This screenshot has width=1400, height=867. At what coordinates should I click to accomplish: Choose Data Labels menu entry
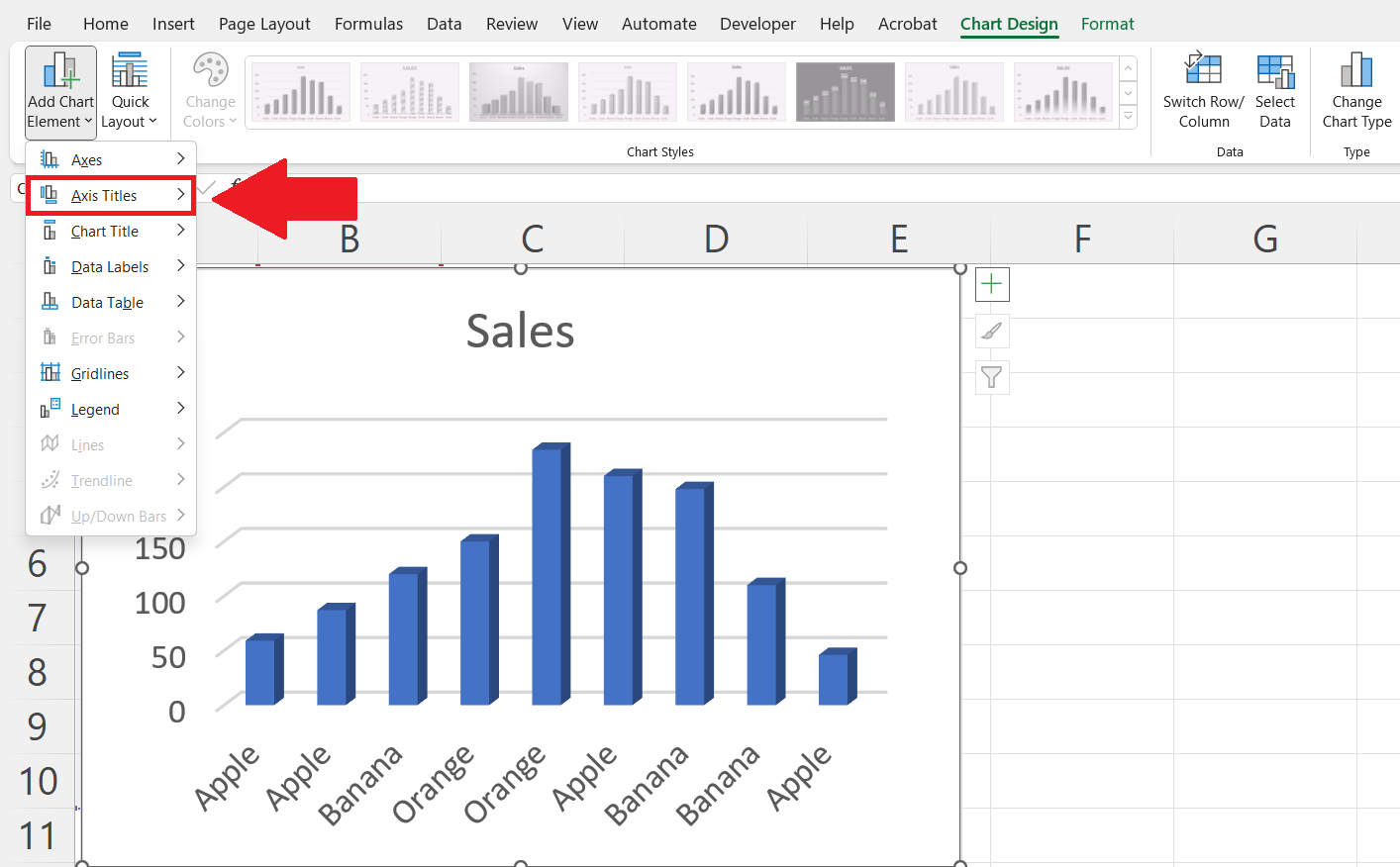click(x=111, y=266)
